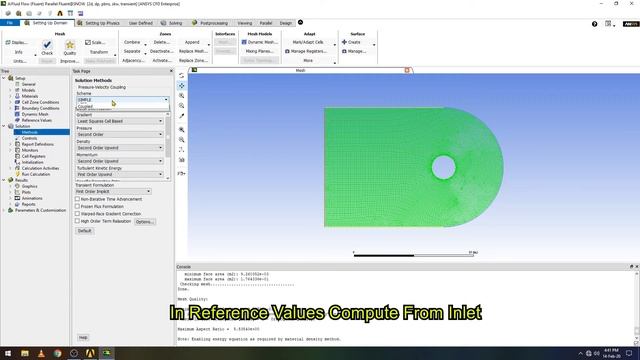Open the Scale mesh dialog
The image size is (640, 360).
[x=95, y=42]
